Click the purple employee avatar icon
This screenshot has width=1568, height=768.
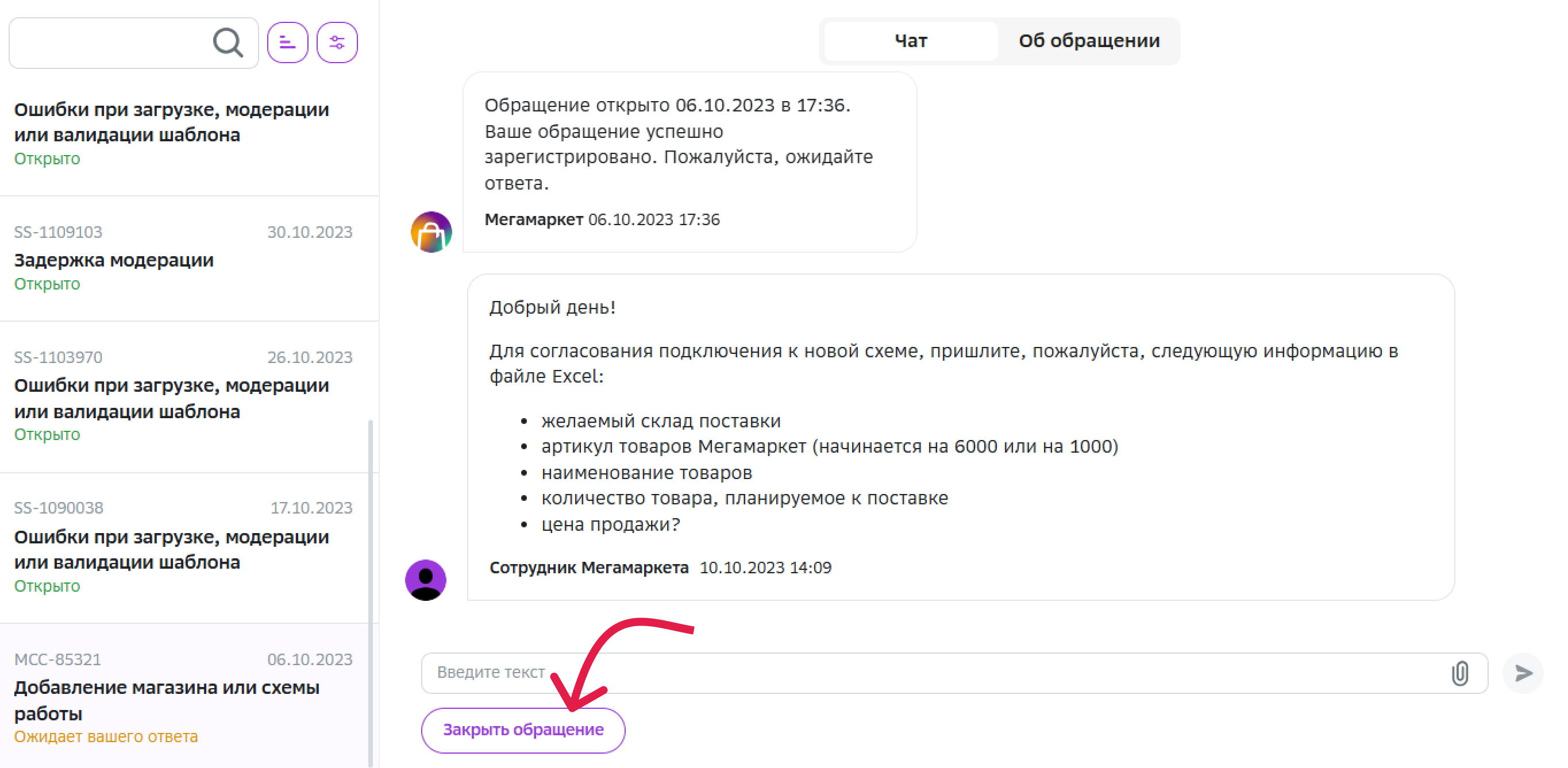[426, 580]
